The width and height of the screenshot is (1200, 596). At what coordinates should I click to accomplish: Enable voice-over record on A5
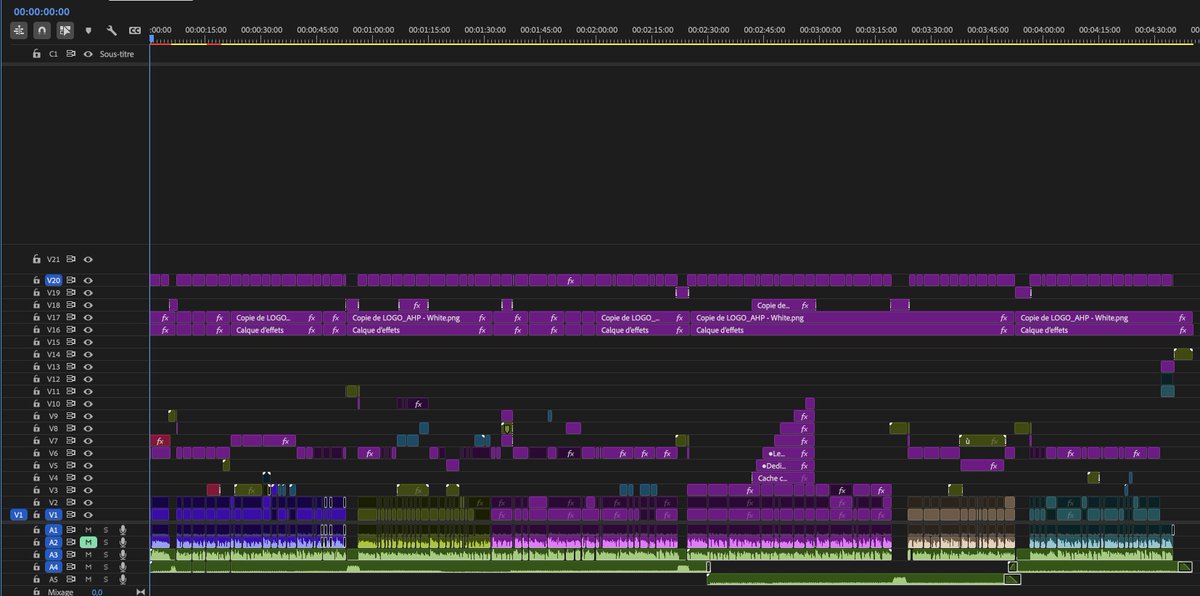click(123, 579)
